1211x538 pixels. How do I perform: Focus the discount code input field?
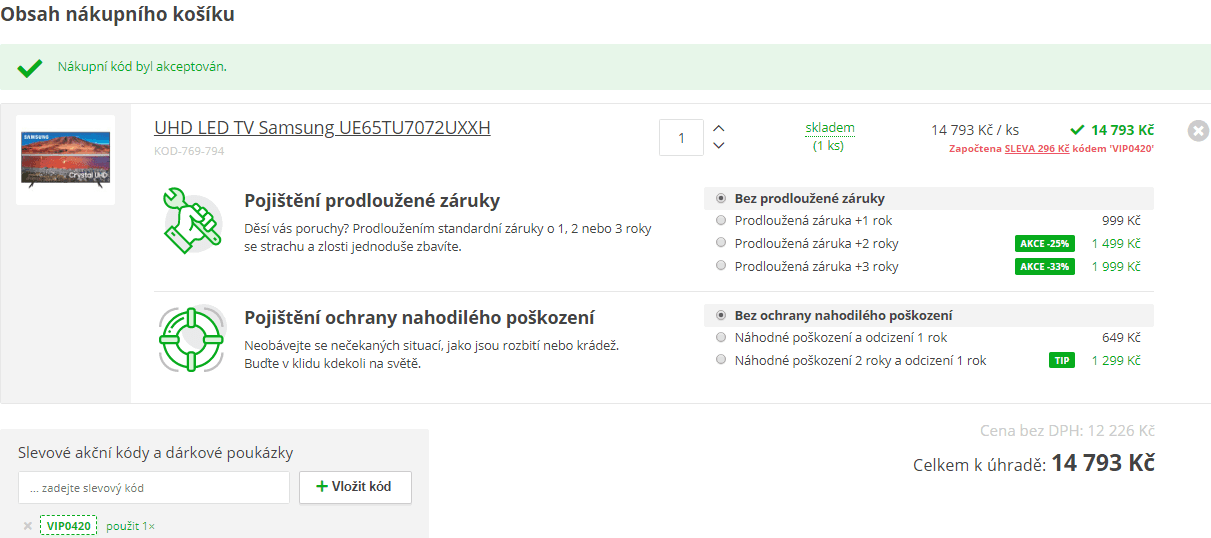(154, 488)
